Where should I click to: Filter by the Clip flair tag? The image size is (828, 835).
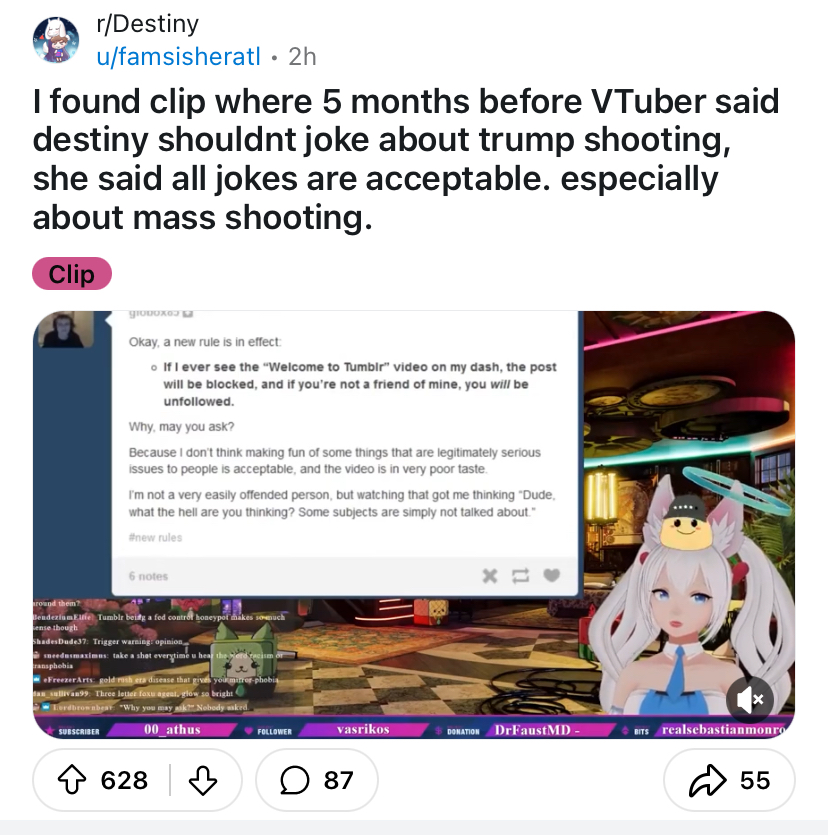tap(72, 274)
